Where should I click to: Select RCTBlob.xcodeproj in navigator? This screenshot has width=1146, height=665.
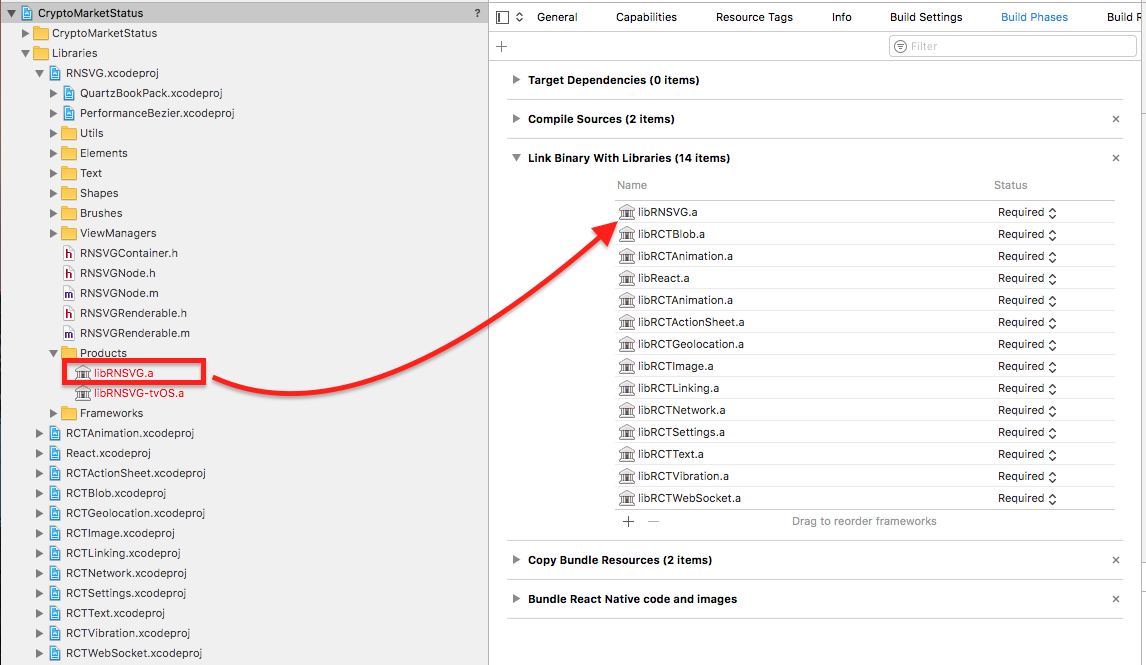115,493
